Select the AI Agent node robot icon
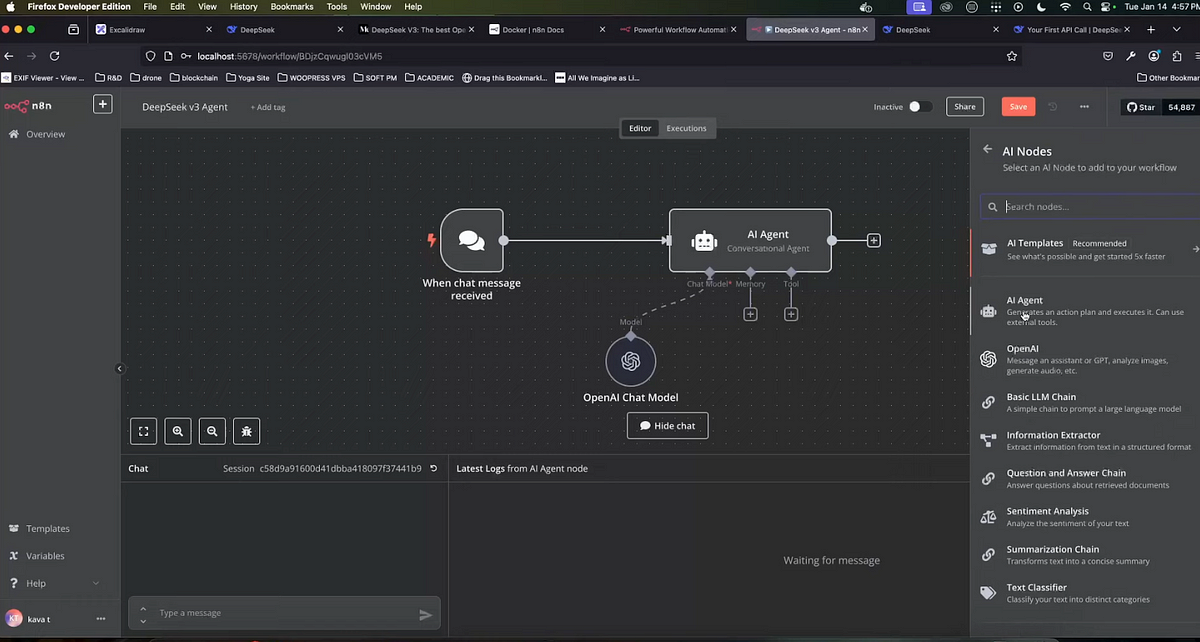Screen dimensions: 1200x642 (705, 241)
